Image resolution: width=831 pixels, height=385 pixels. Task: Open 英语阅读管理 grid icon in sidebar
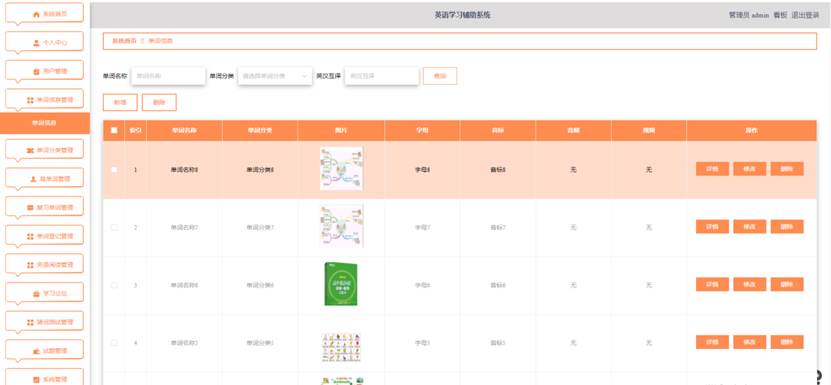coord(30,265)
